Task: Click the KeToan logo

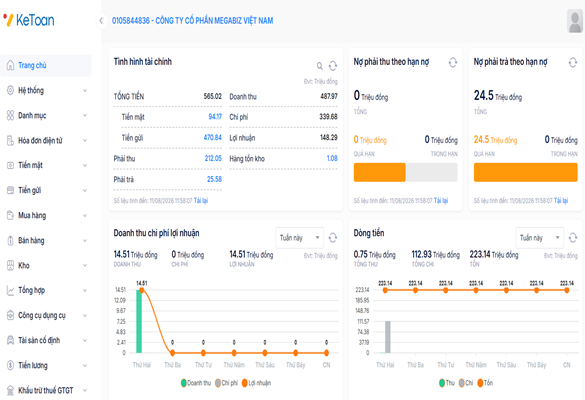Action: [x=29, y=20]
